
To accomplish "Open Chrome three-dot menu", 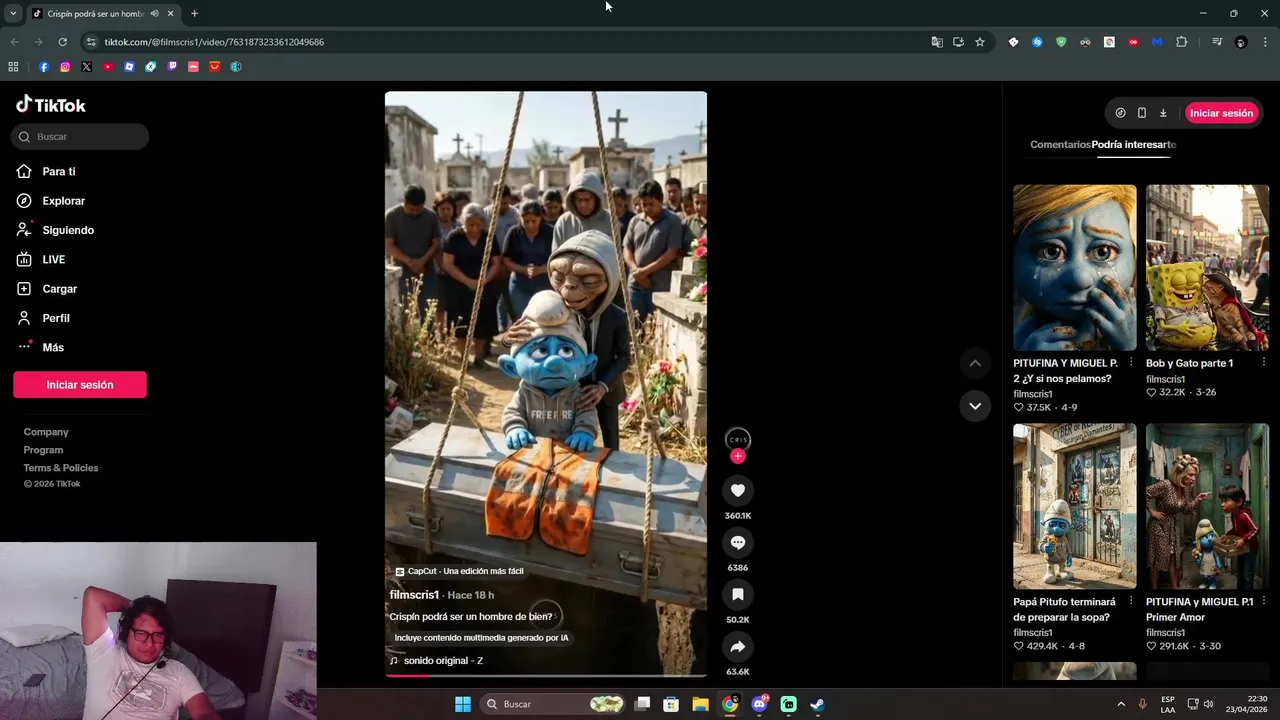I will click(x=1265, y=42).
